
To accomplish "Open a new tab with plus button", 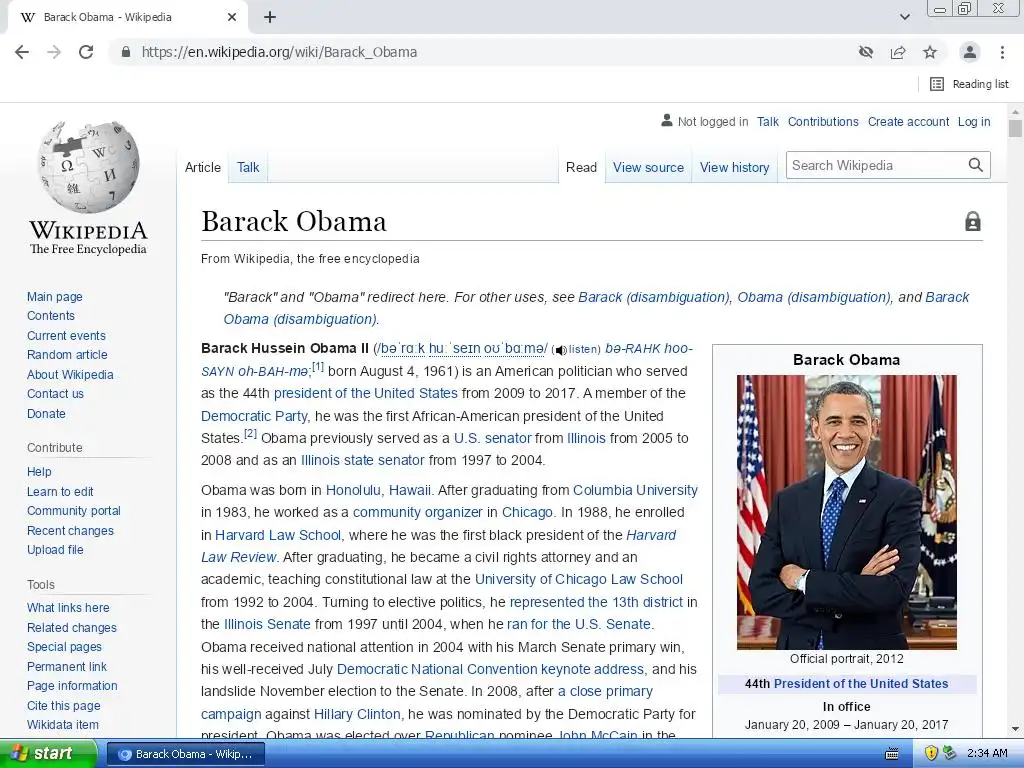I will pos(270,17).
